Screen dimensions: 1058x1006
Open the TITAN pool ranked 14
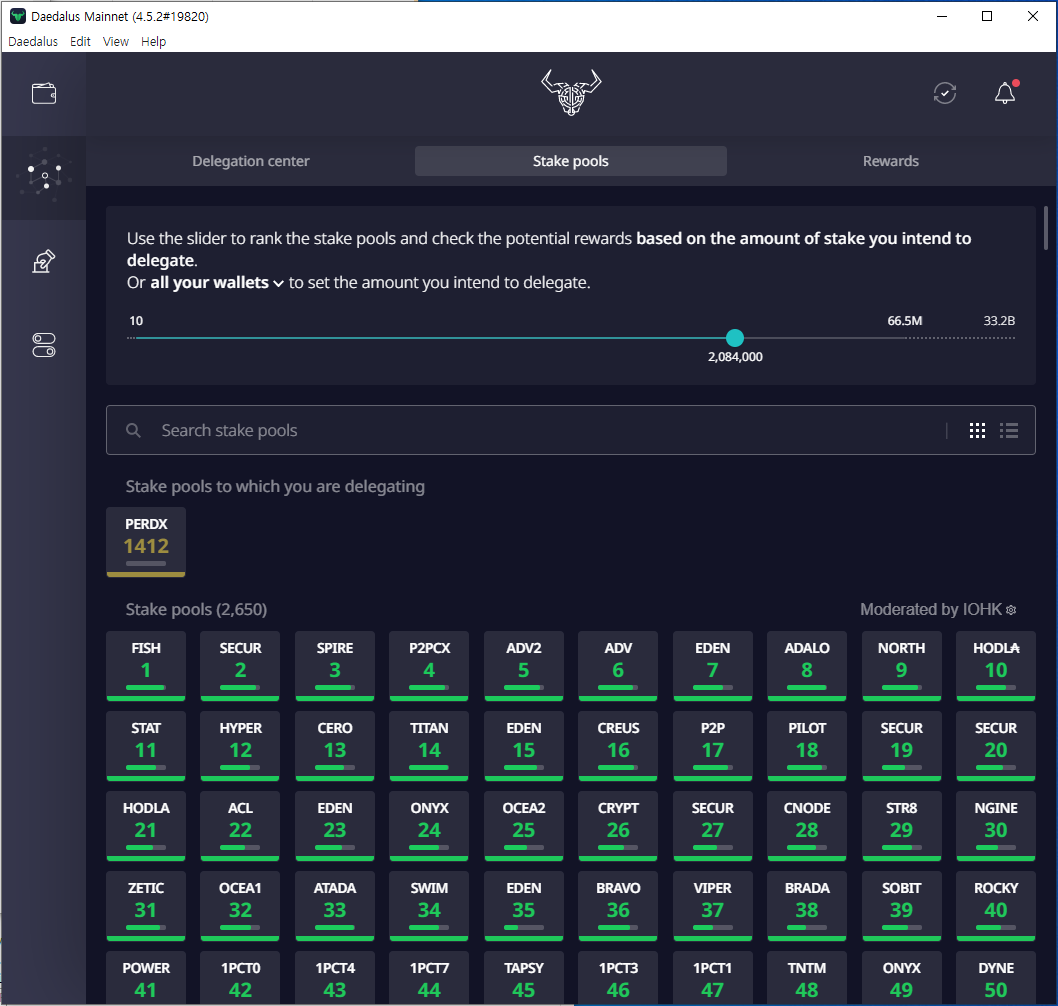tap(429, 746)
